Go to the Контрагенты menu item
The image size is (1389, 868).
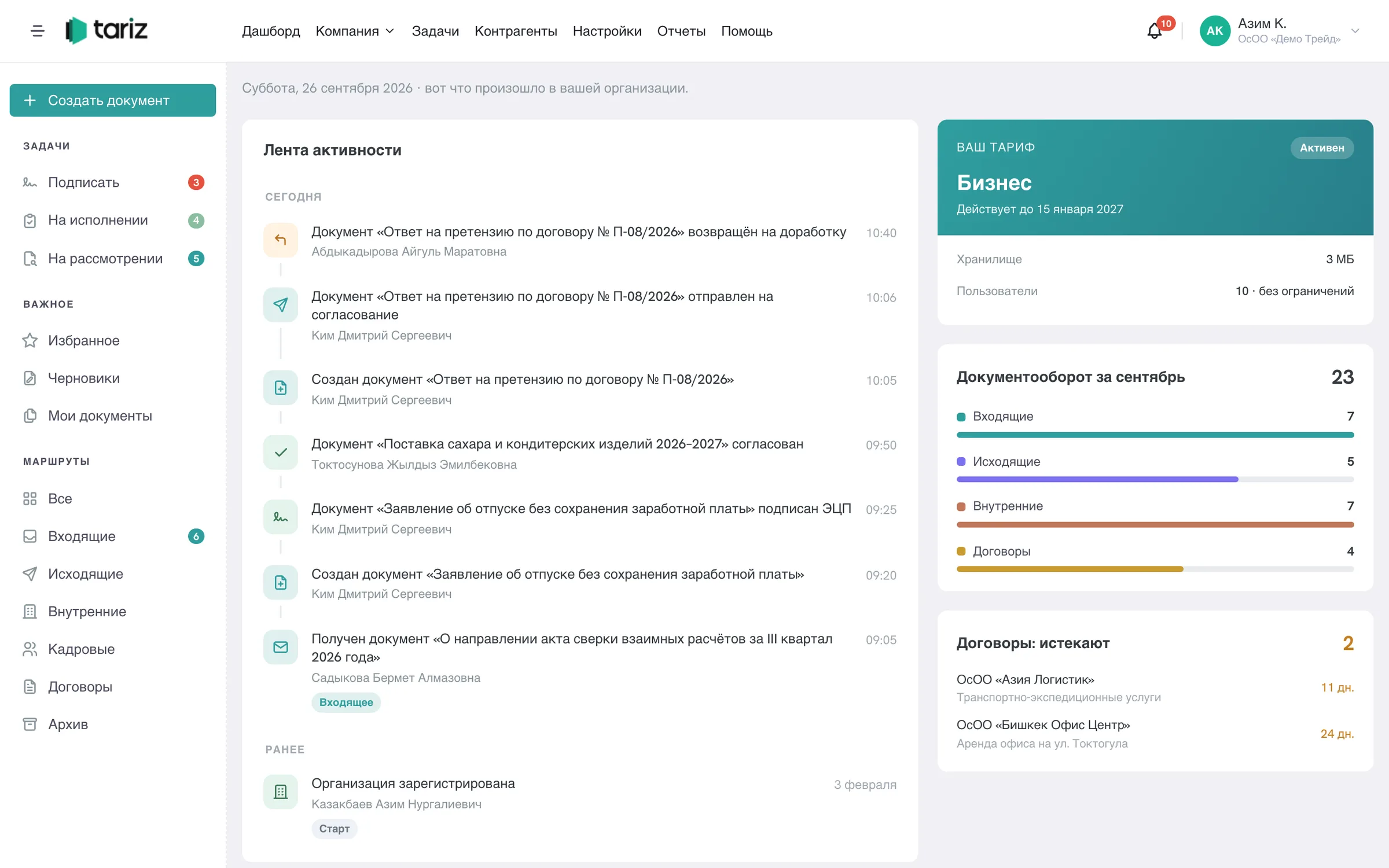[516, 31]
